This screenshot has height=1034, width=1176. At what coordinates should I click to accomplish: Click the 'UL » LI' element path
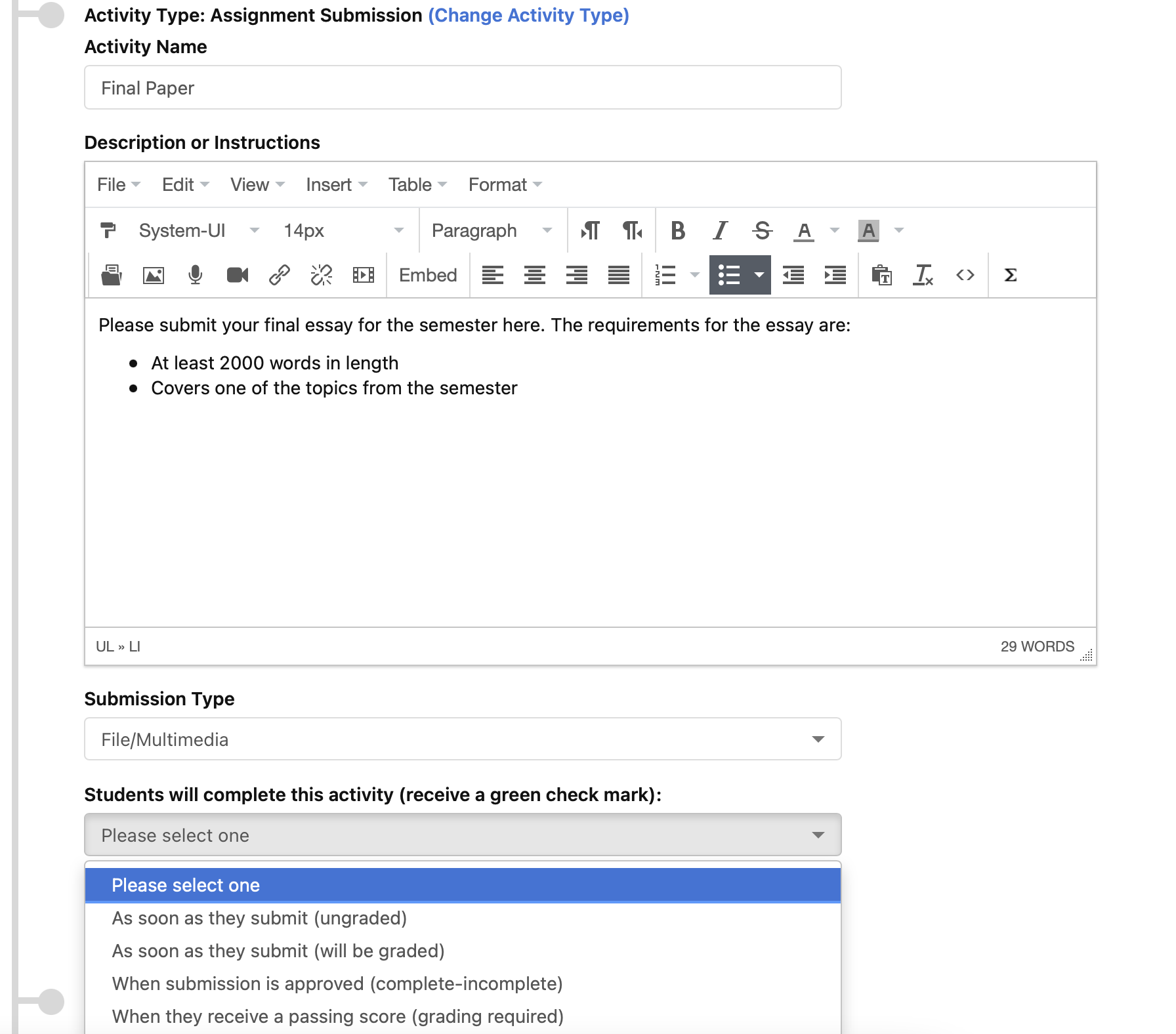tap(118, 646)
